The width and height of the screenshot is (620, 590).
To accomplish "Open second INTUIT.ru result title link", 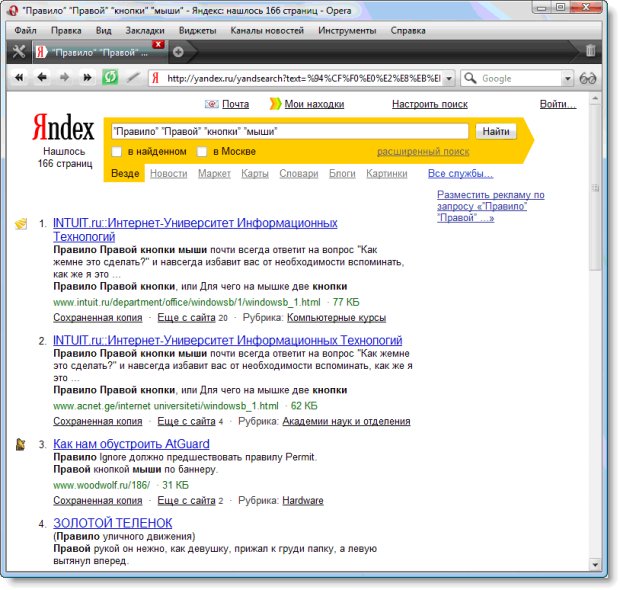I will 228,340.
